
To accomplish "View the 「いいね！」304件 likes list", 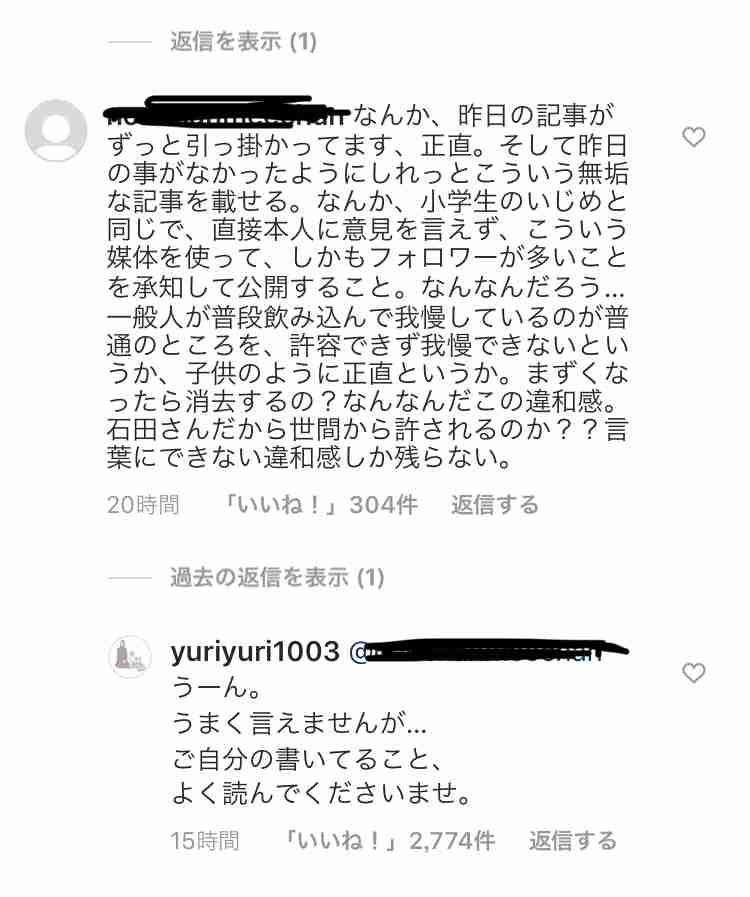I will (x=320, y=505).
